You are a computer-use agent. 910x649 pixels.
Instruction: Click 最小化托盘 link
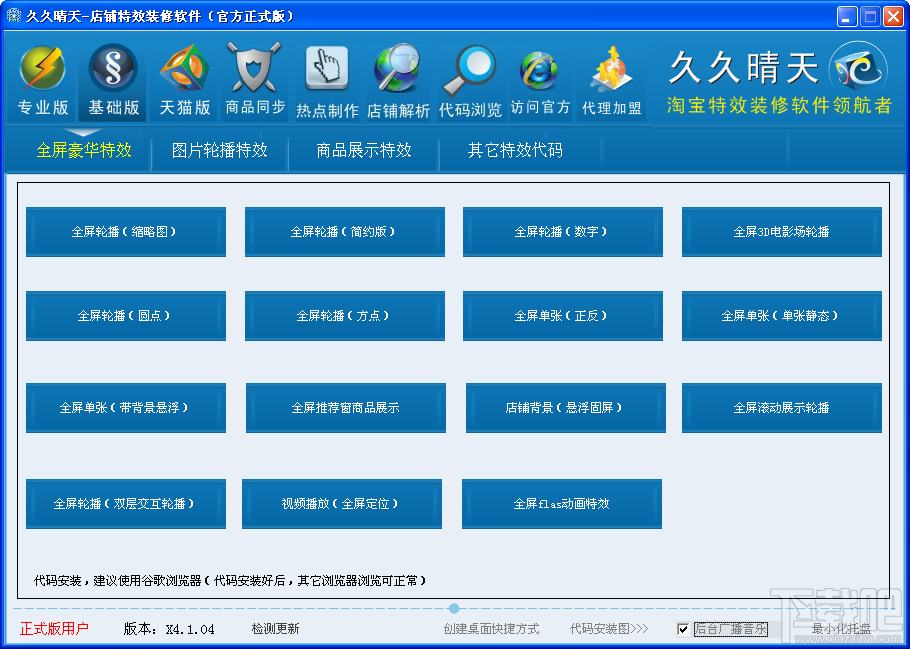click(x=841, y=629)
